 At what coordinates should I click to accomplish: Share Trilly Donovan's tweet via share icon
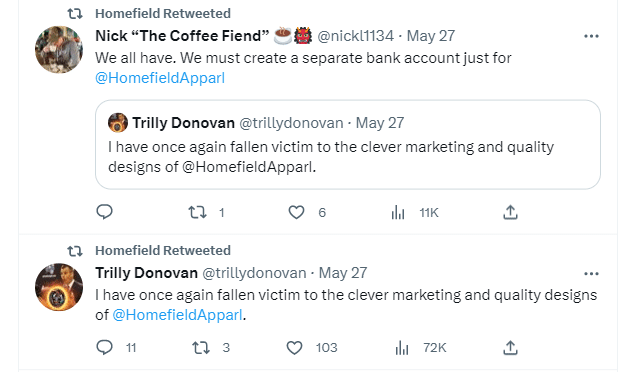[510, 348]
